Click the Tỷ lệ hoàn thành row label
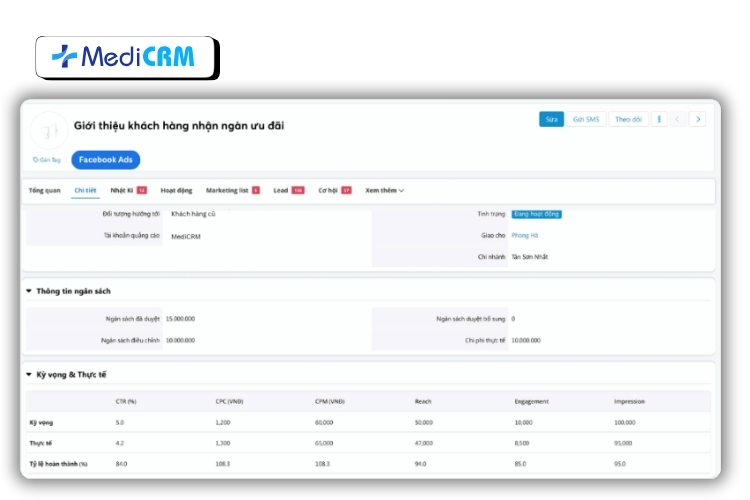The image size is (750, 500). click(x=58, y=464)
